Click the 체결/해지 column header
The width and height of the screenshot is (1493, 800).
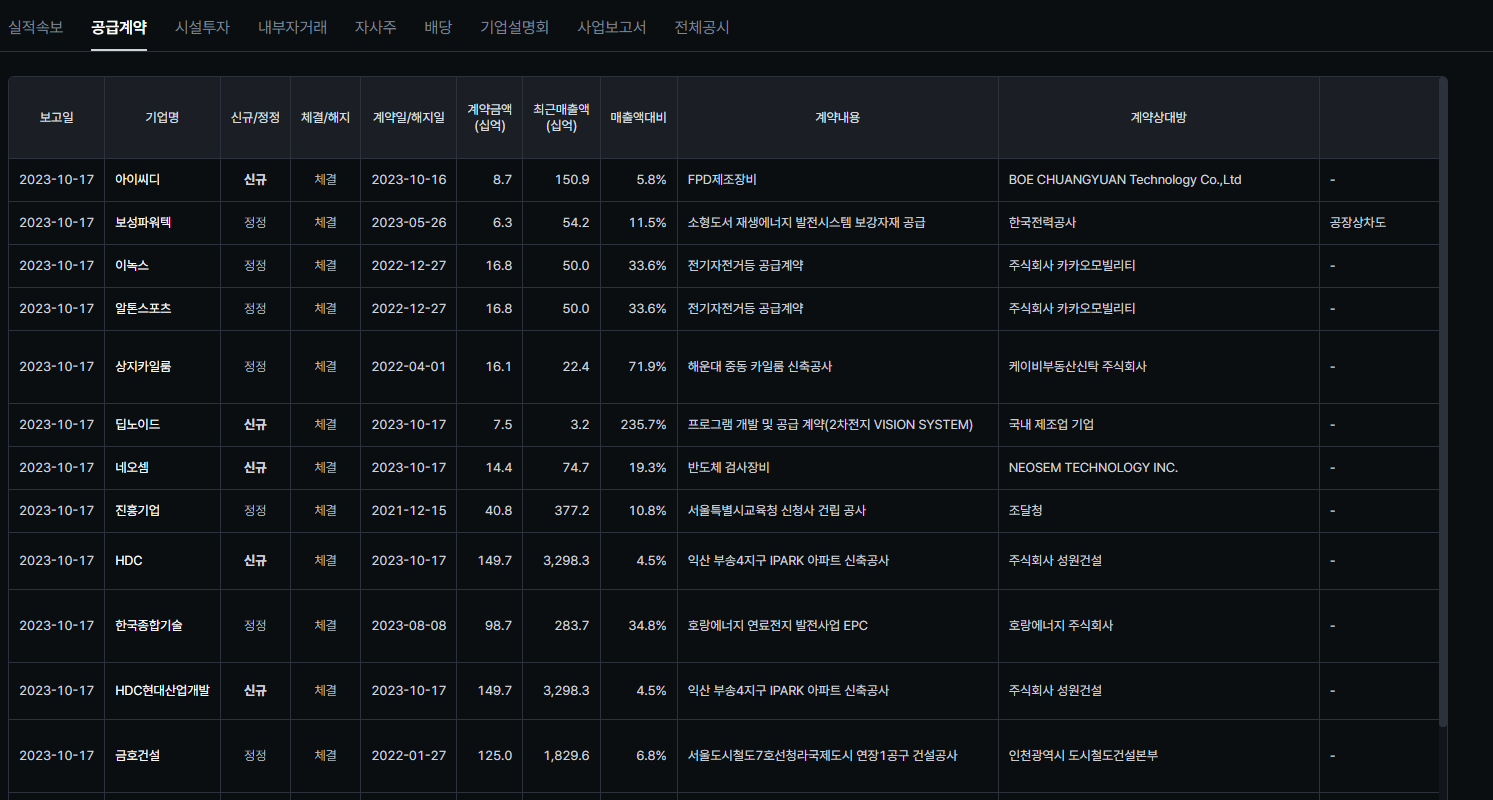coord(325,117)
